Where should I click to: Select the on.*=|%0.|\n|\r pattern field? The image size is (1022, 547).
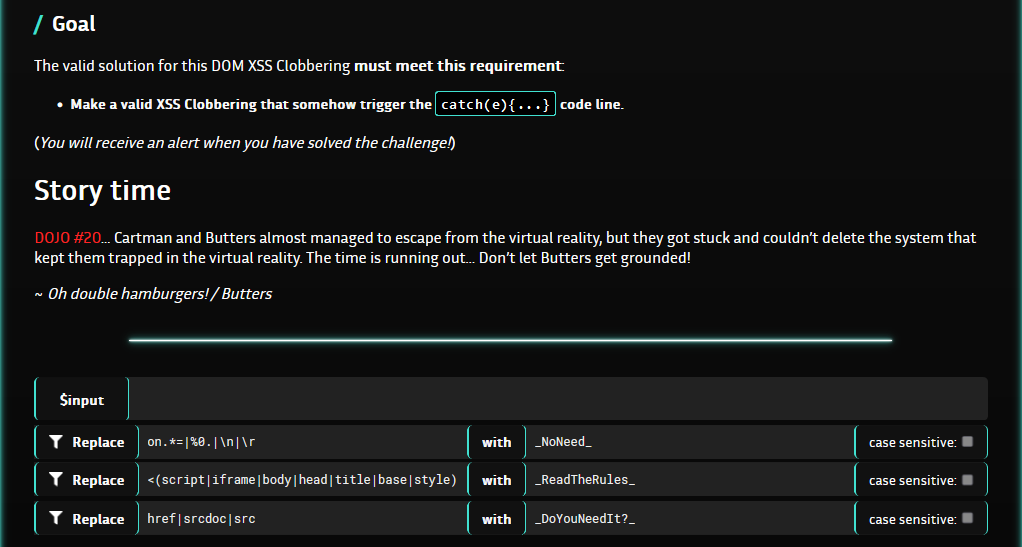[300, 442]
